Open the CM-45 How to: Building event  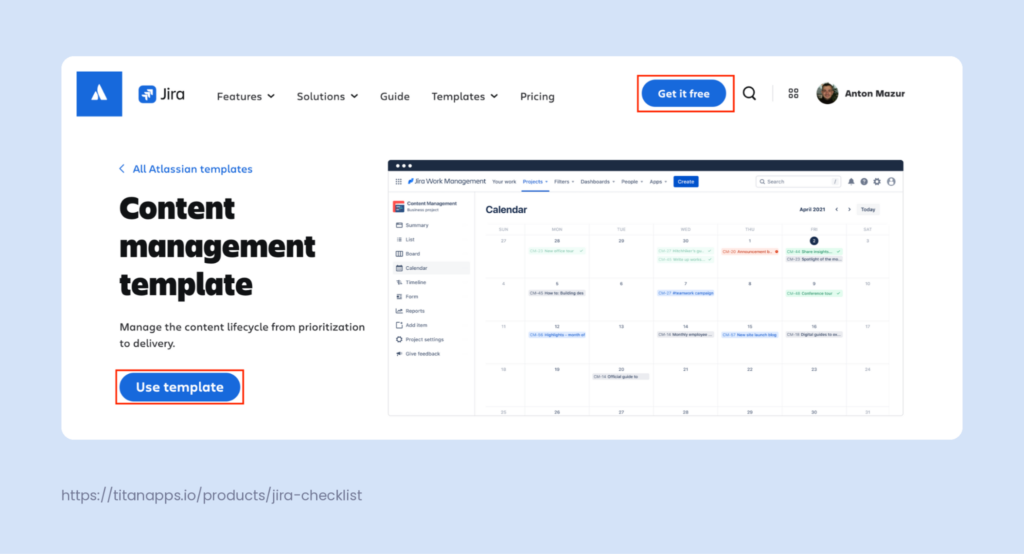point(556,293)
